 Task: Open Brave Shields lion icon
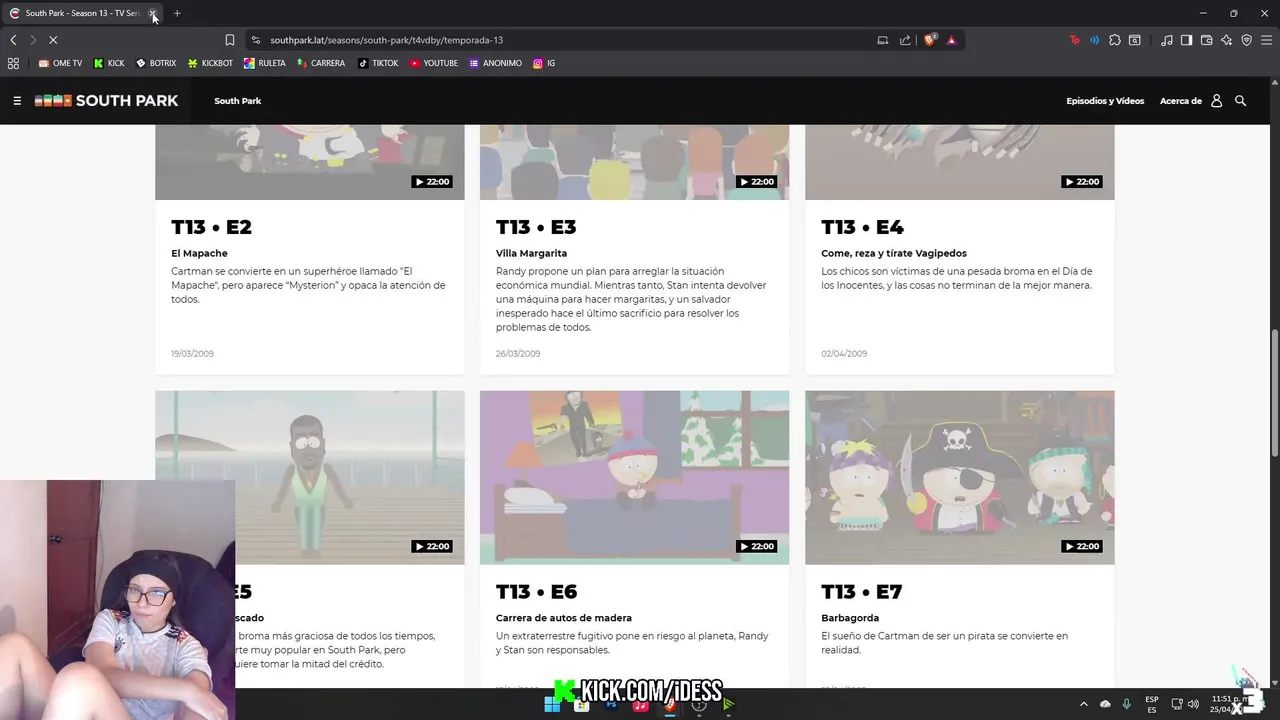tap(930, 40)
